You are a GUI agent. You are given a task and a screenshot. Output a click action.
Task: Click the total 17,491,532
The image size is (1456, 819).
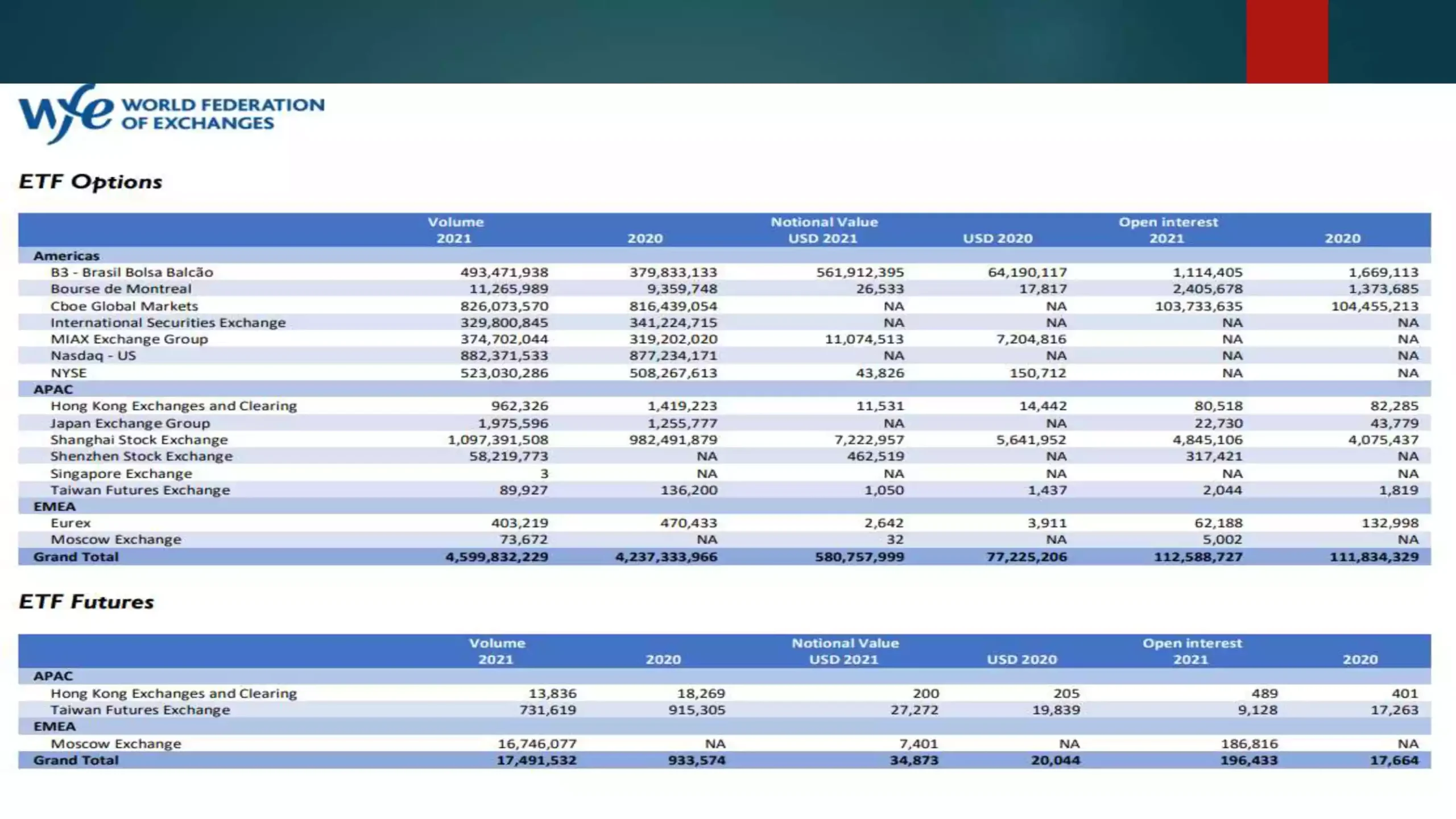coord(537,760)
